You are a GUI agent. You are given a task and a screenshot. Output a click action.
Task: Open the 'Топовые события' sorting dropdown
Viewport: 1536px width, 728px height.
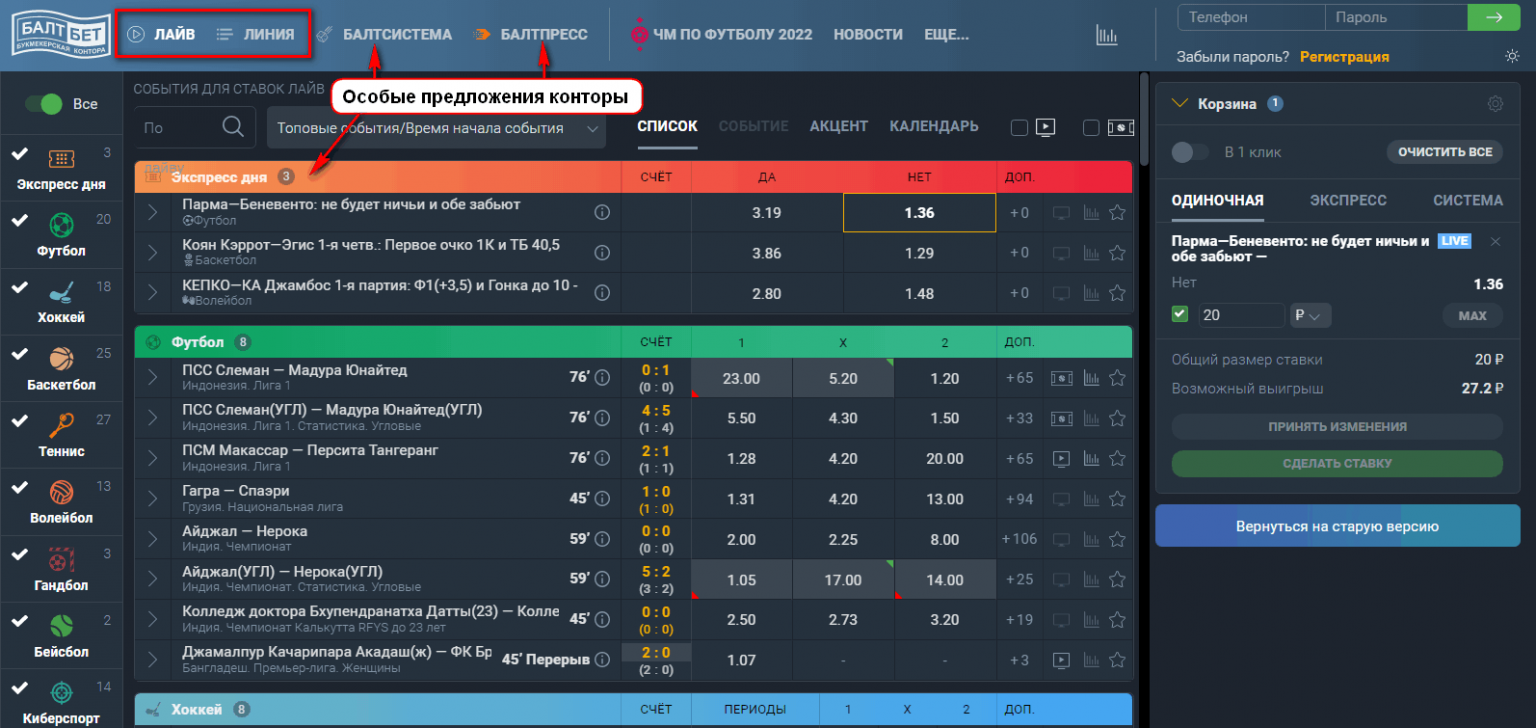(436, 128)
